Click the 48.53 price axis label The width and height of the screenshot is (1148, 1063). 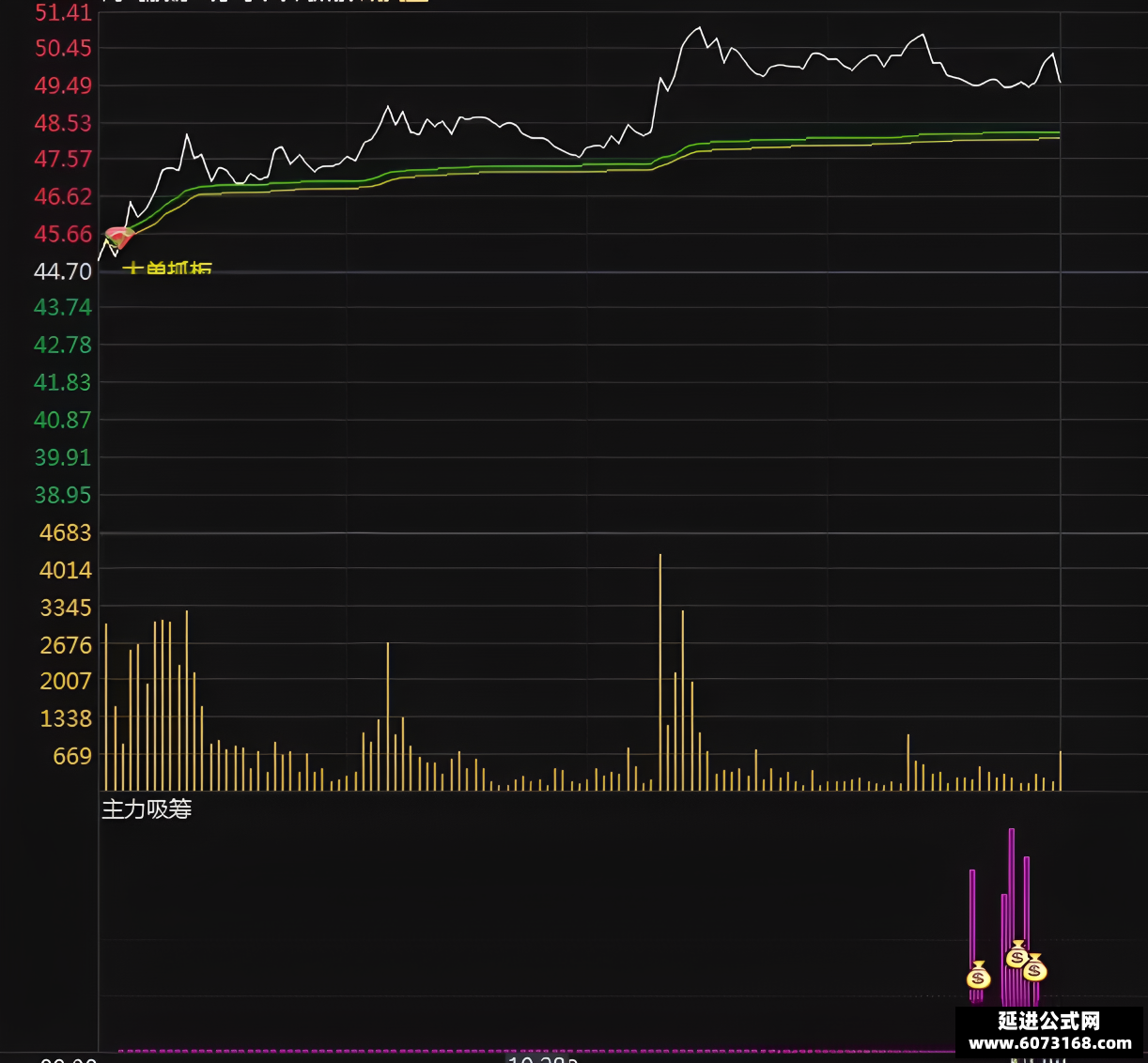point(63,123)
